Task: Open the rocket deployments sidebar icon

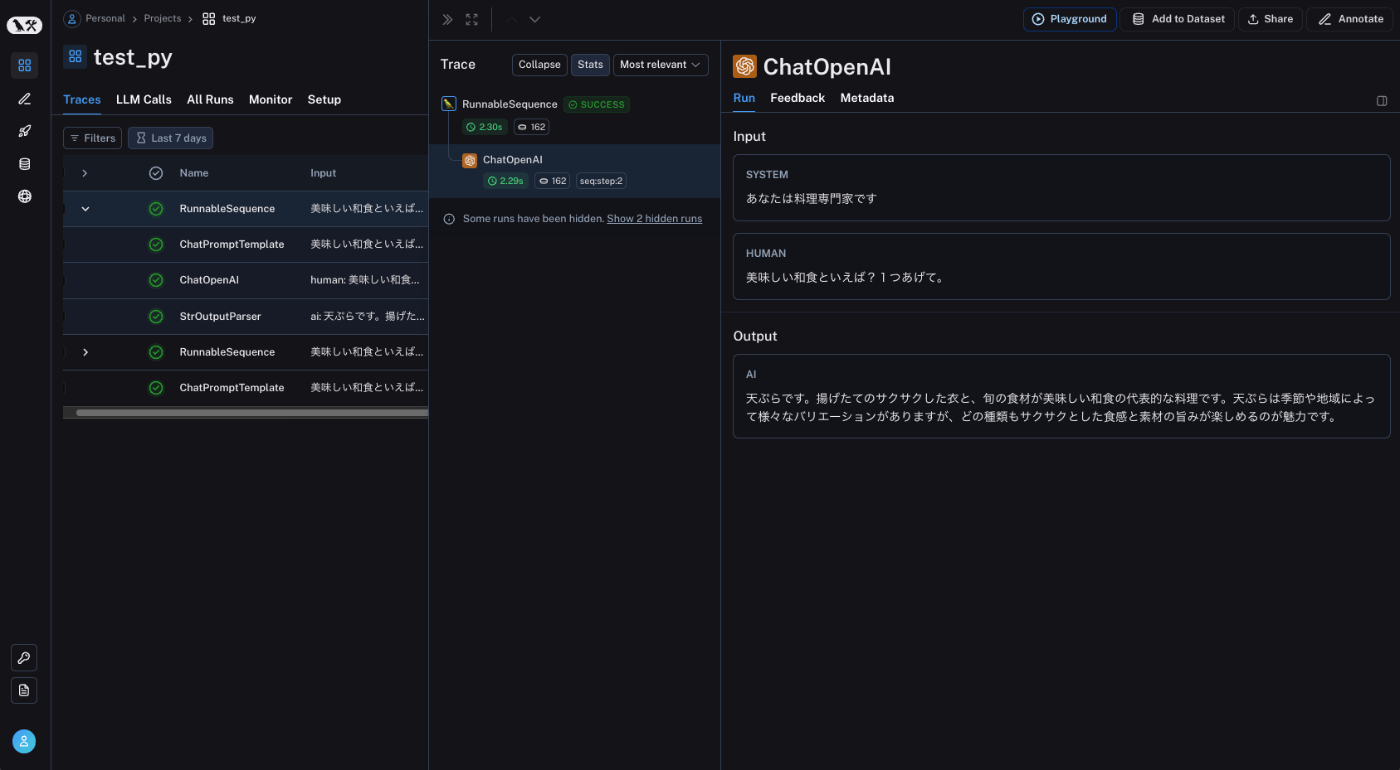Action: click(x=24, y=131)
